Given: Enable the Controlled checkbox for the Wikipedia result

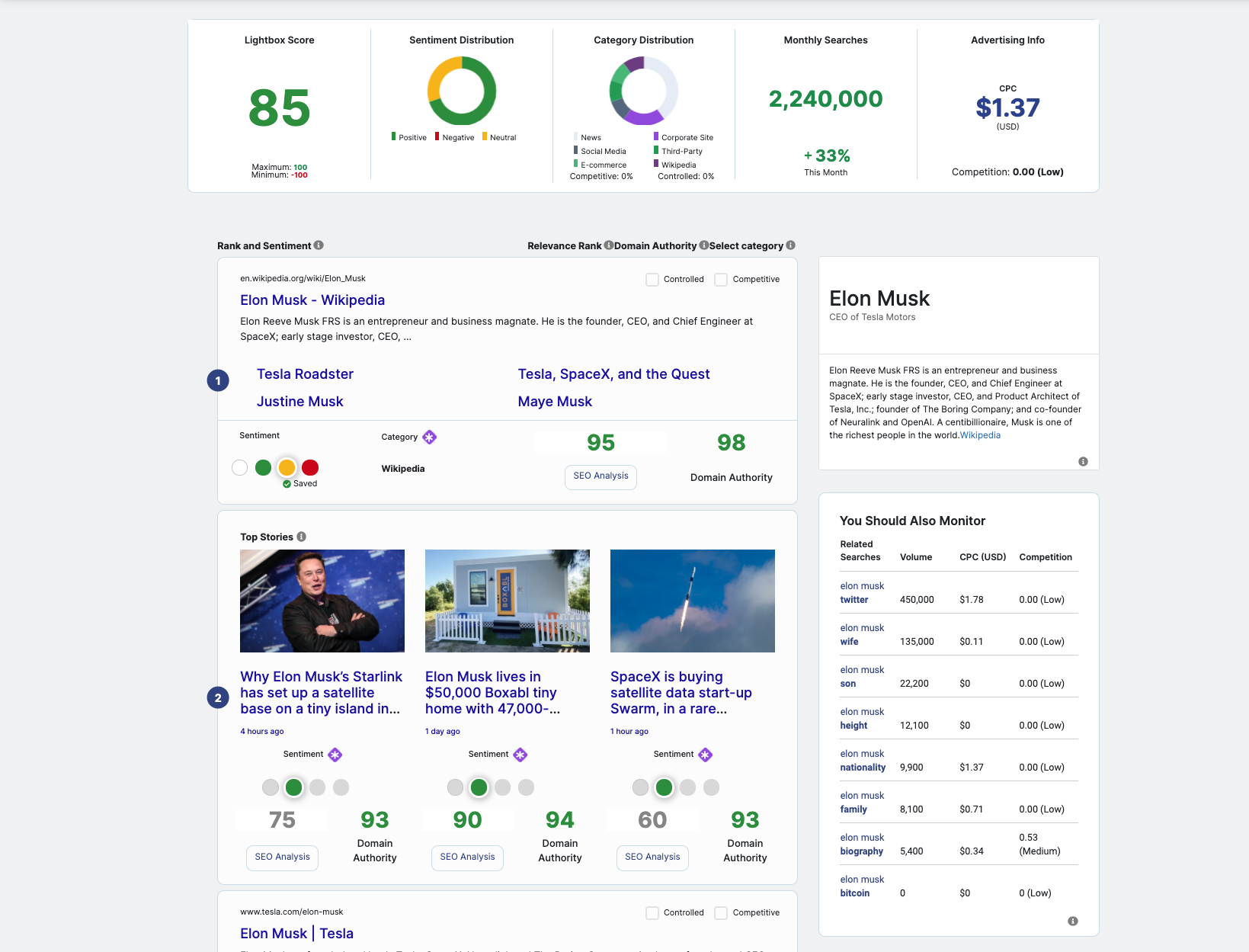Looking at the screenshot, I should click(652, 279).
